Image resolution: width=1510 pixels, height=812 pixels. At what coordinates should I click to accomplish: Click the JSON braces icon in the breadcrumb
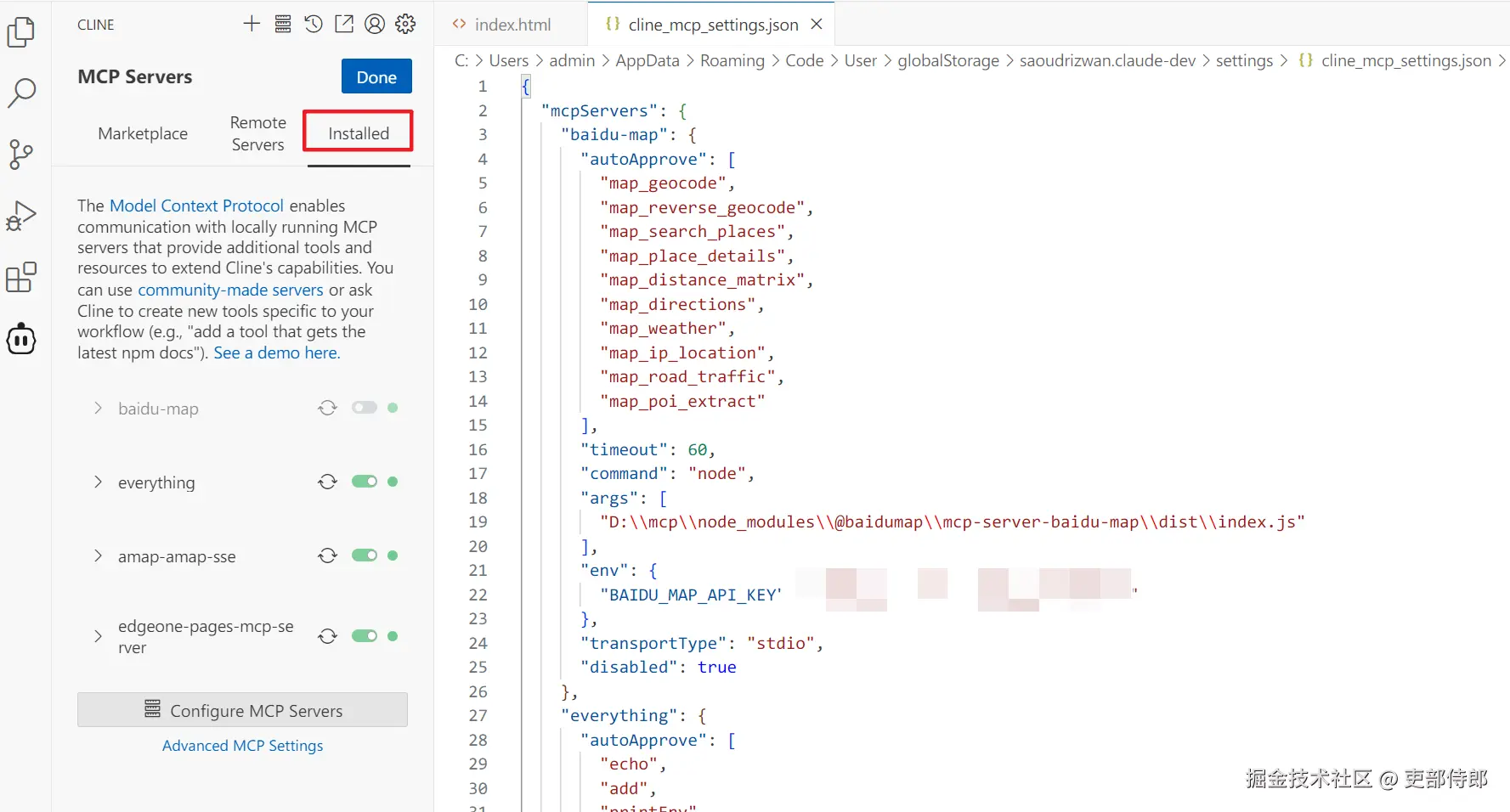click(1306, 60)
